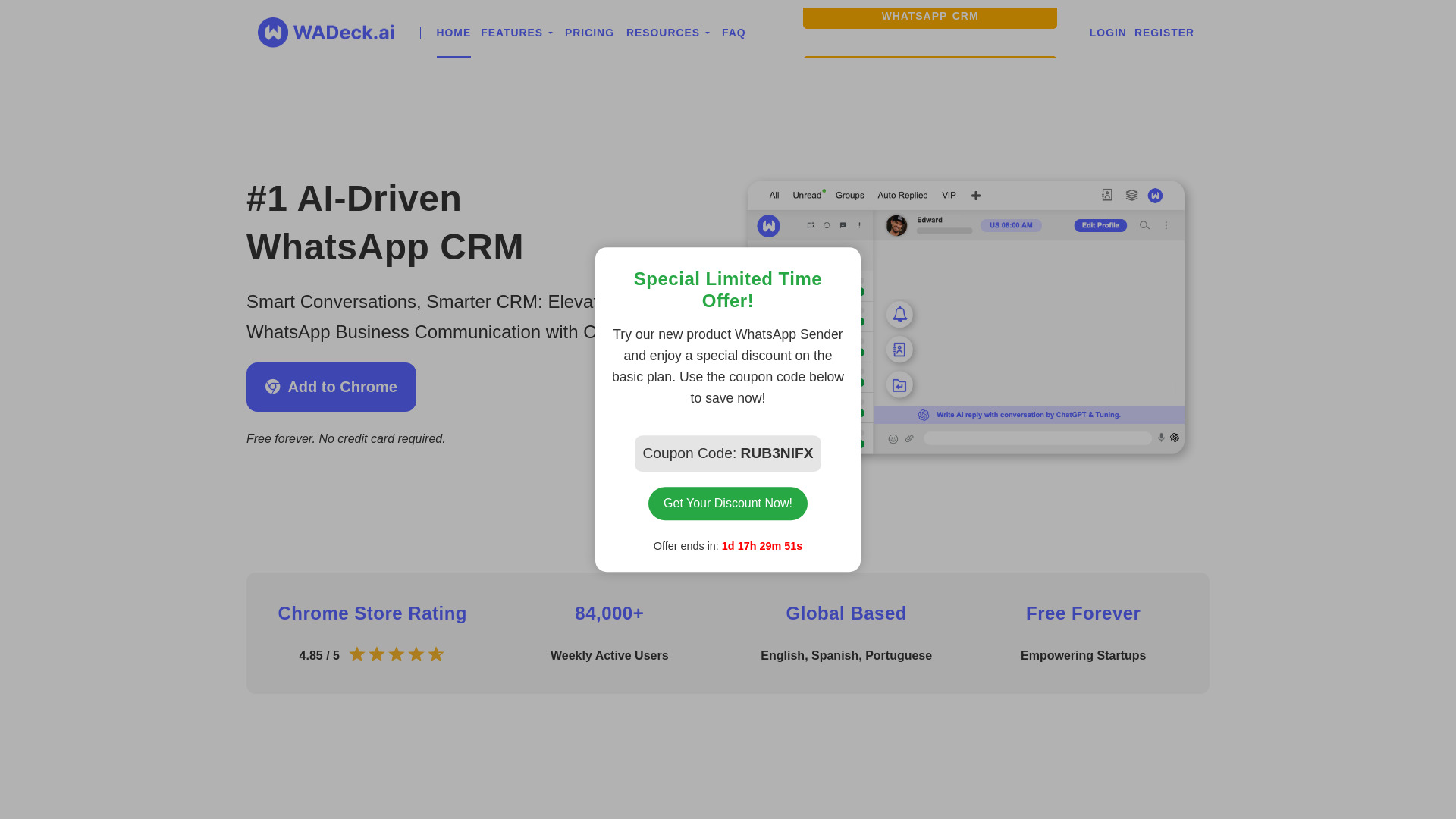This screenshot has width=1456, height=819.
Task: Click the coupon code input field
Action: click(728, 453)
